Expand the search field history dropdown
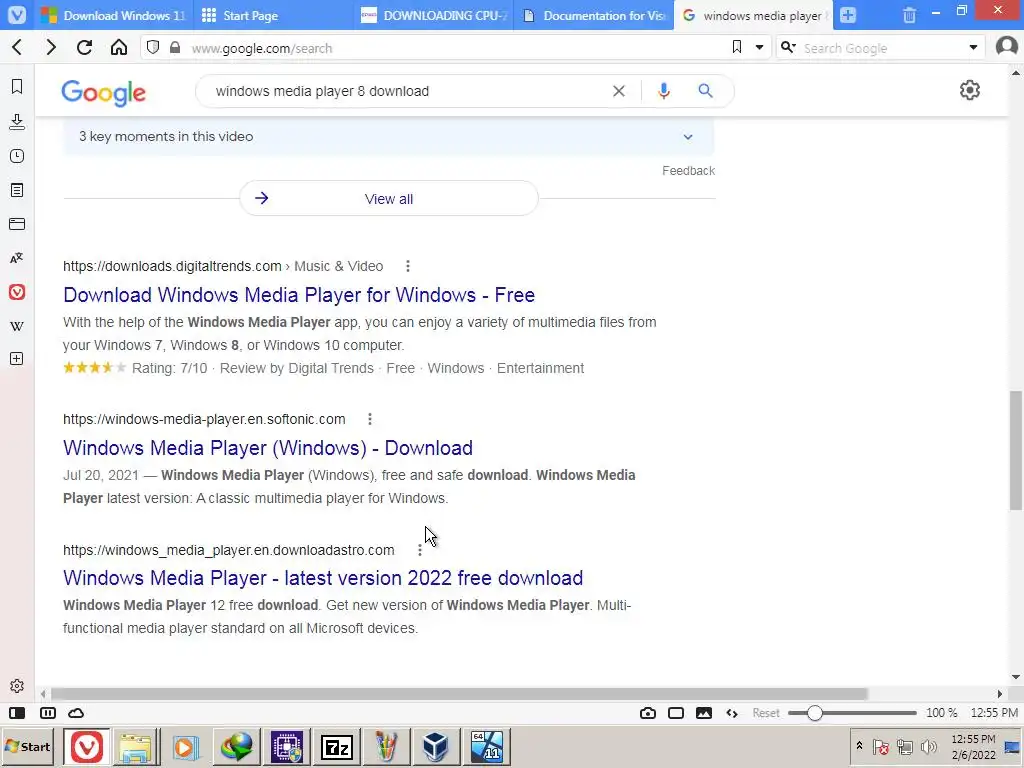The image size is (1024, 768). (973, 48)
